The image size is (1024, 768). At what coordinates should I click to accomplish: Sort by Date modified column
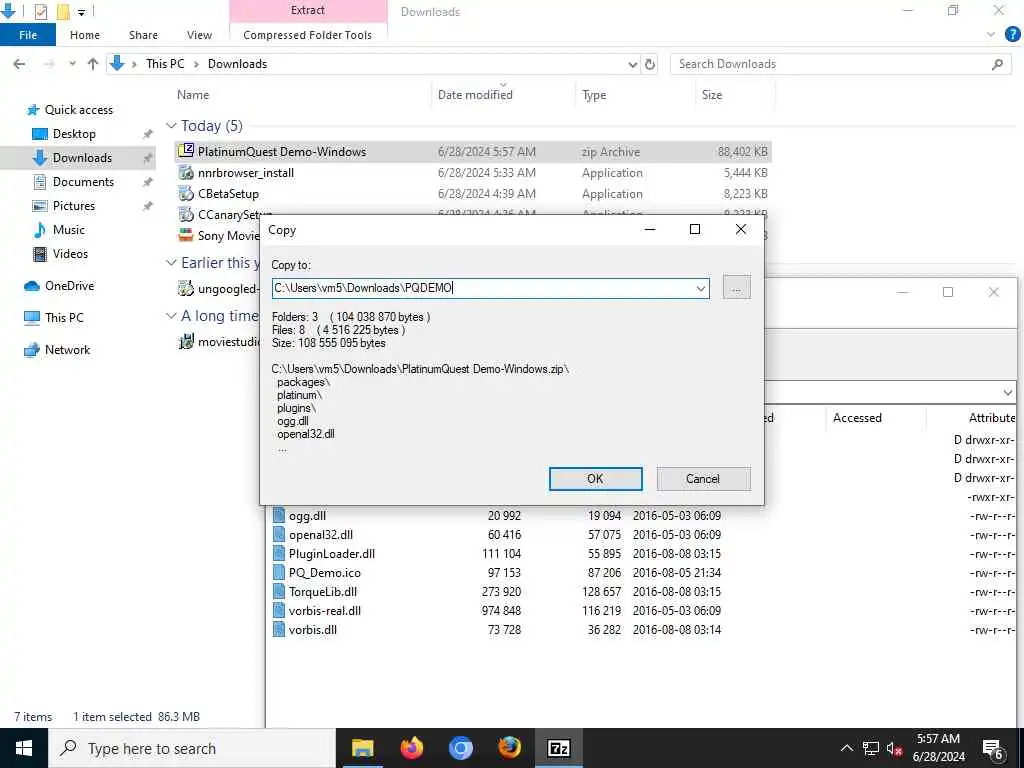(475, 95)
